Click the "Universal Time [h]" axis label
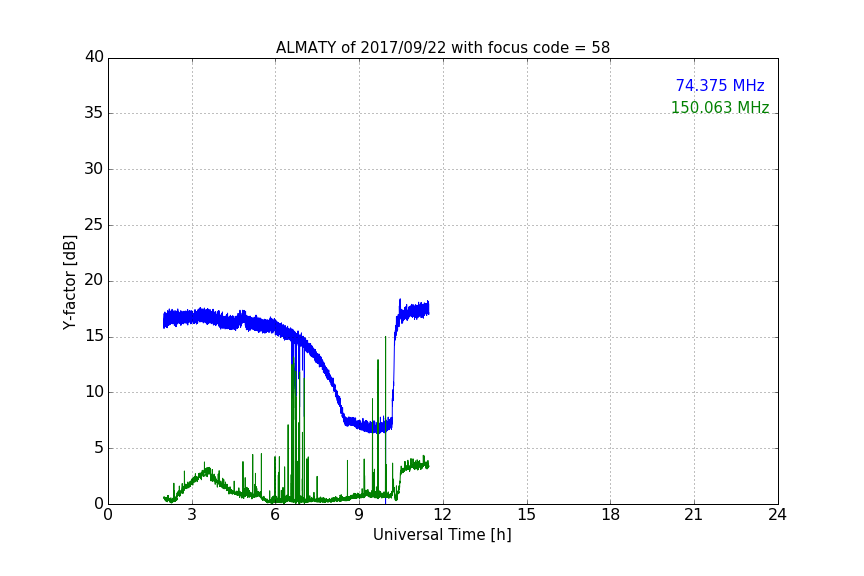Viewport: 864px width, 576px height. pyautogui.click(x=442, y=535)
